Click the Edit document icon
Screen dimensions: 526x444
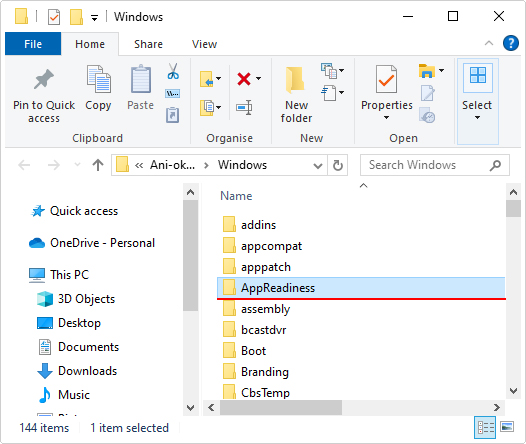pyautogui.click(x=427, y=93)
